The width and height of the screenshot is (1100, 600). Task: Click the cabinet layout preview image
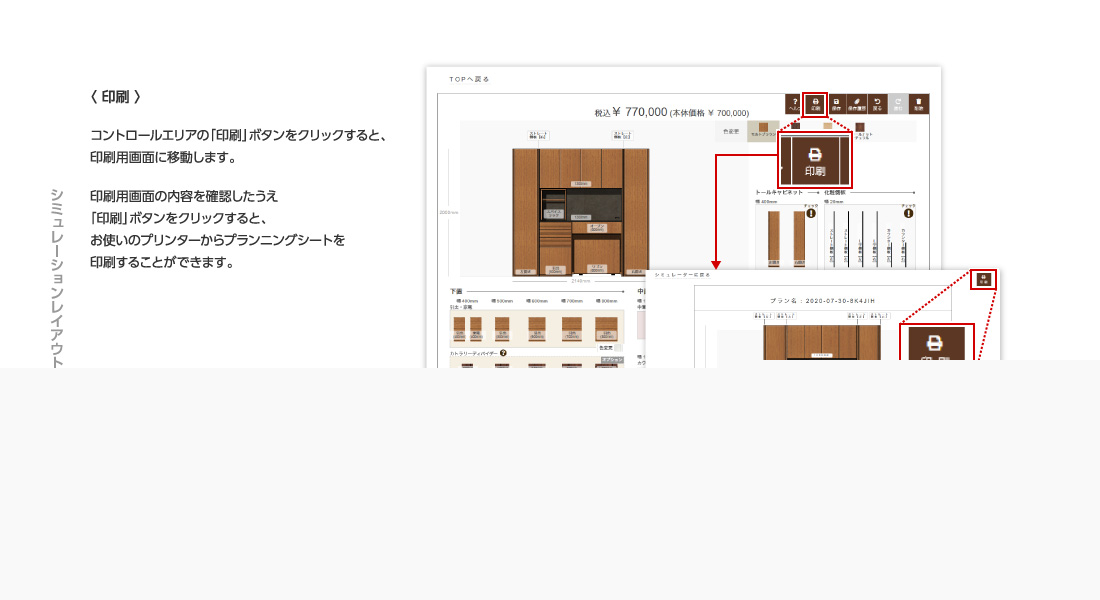coord(580,211)
